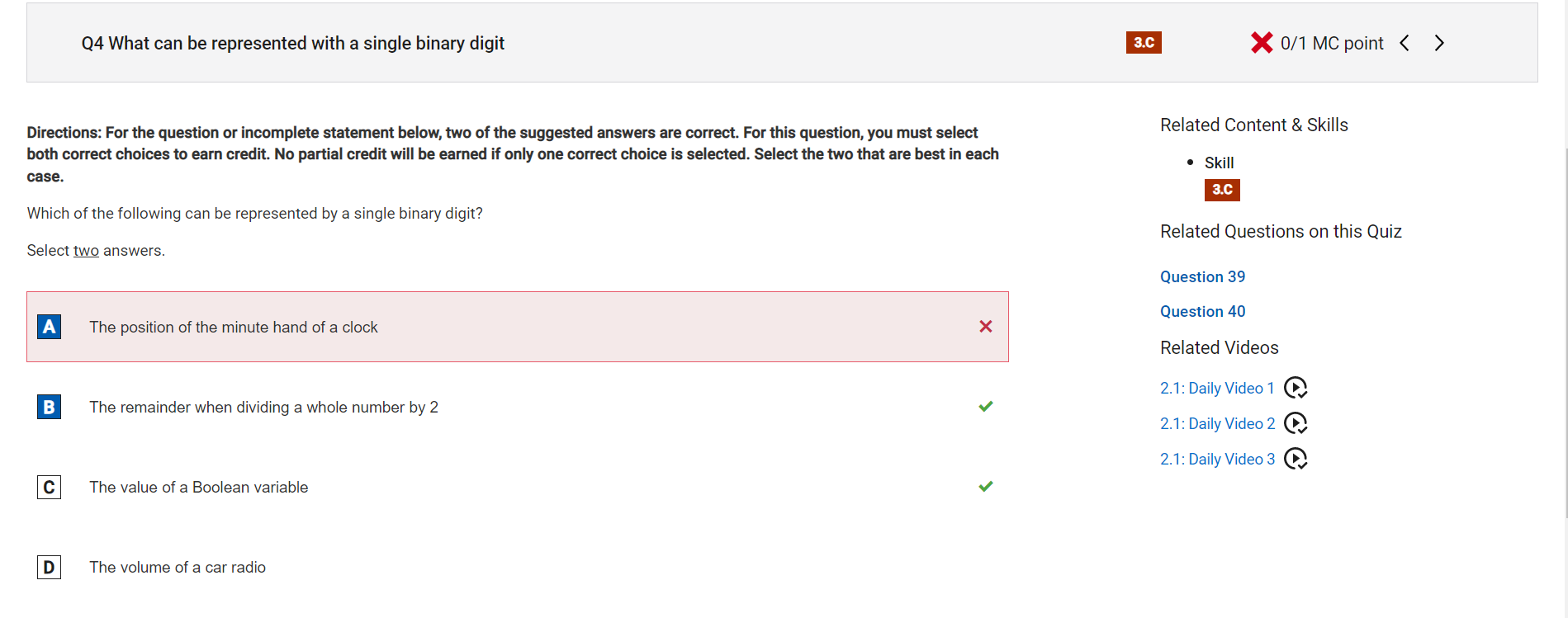This screenshot has width=1568, height=618.
Task: Select answer choice D box
Action: pyautogui.click(x=50, y=567)
